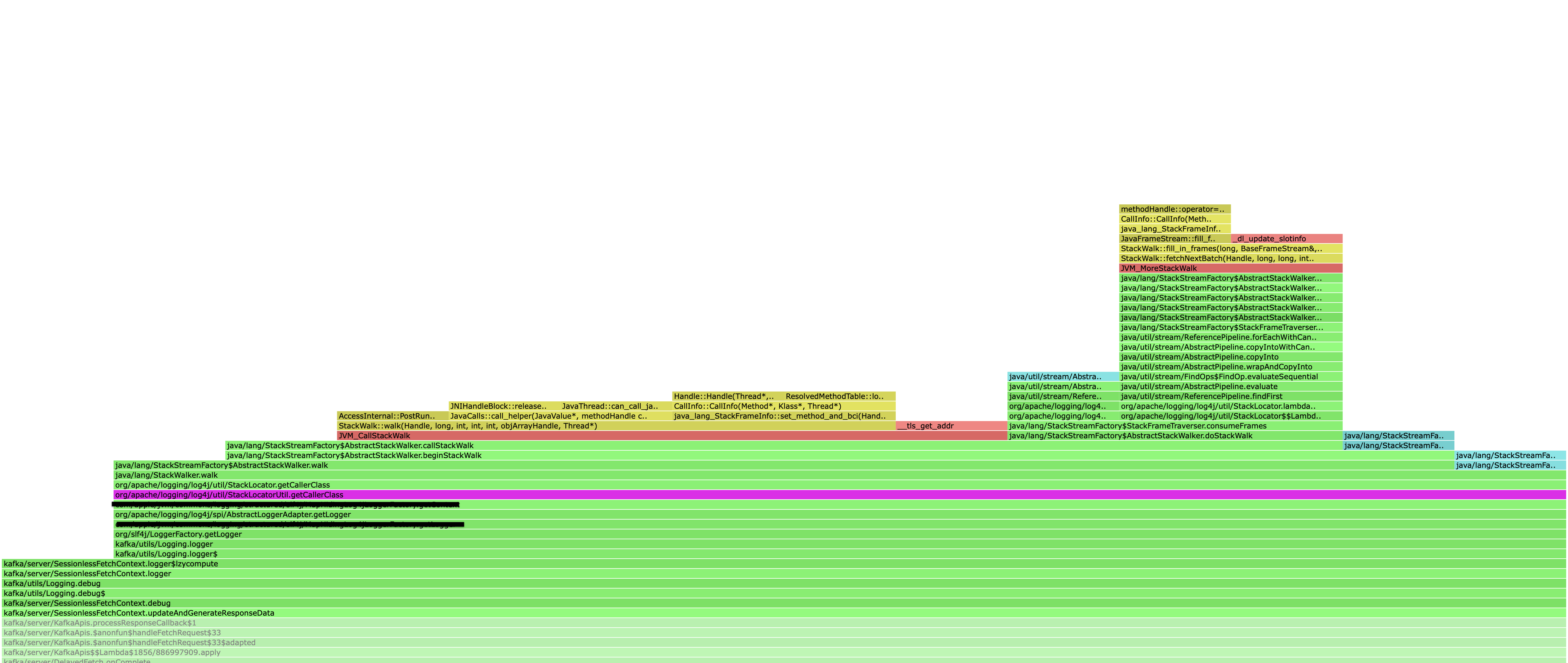Screen dimensions: 1568x663
Task: Select the AbstractPipeline.copyIntoWithCan.. frame
Action: coord(1231,347)
